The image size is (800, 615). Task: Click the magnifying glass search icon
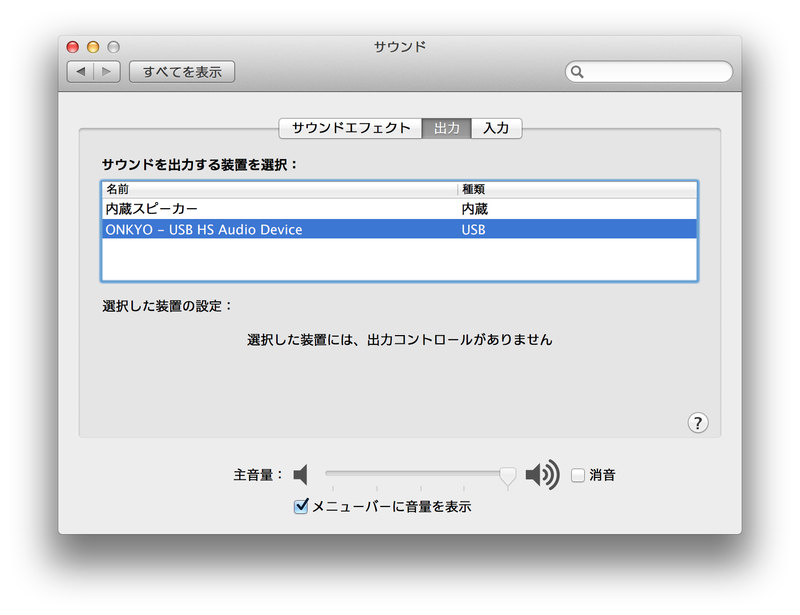click(577, 71)
